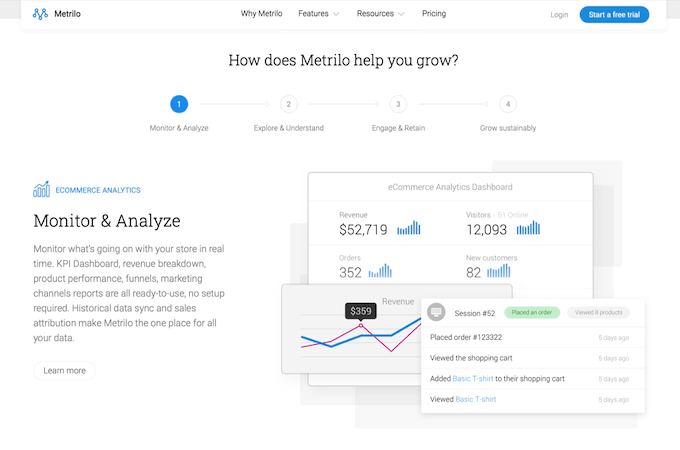Click the New customers sparkline bar chart

(499, 271)
